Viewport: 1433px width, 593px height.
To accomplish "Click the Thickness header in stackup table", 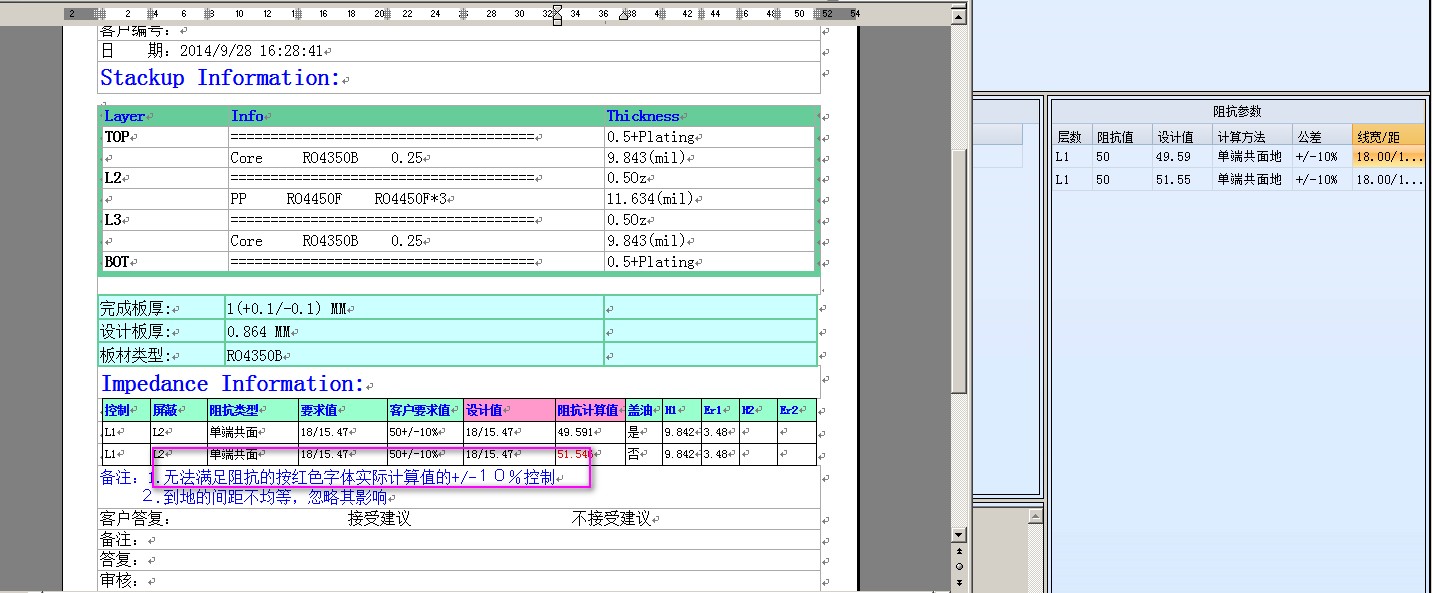I will (x=643, y=116).
